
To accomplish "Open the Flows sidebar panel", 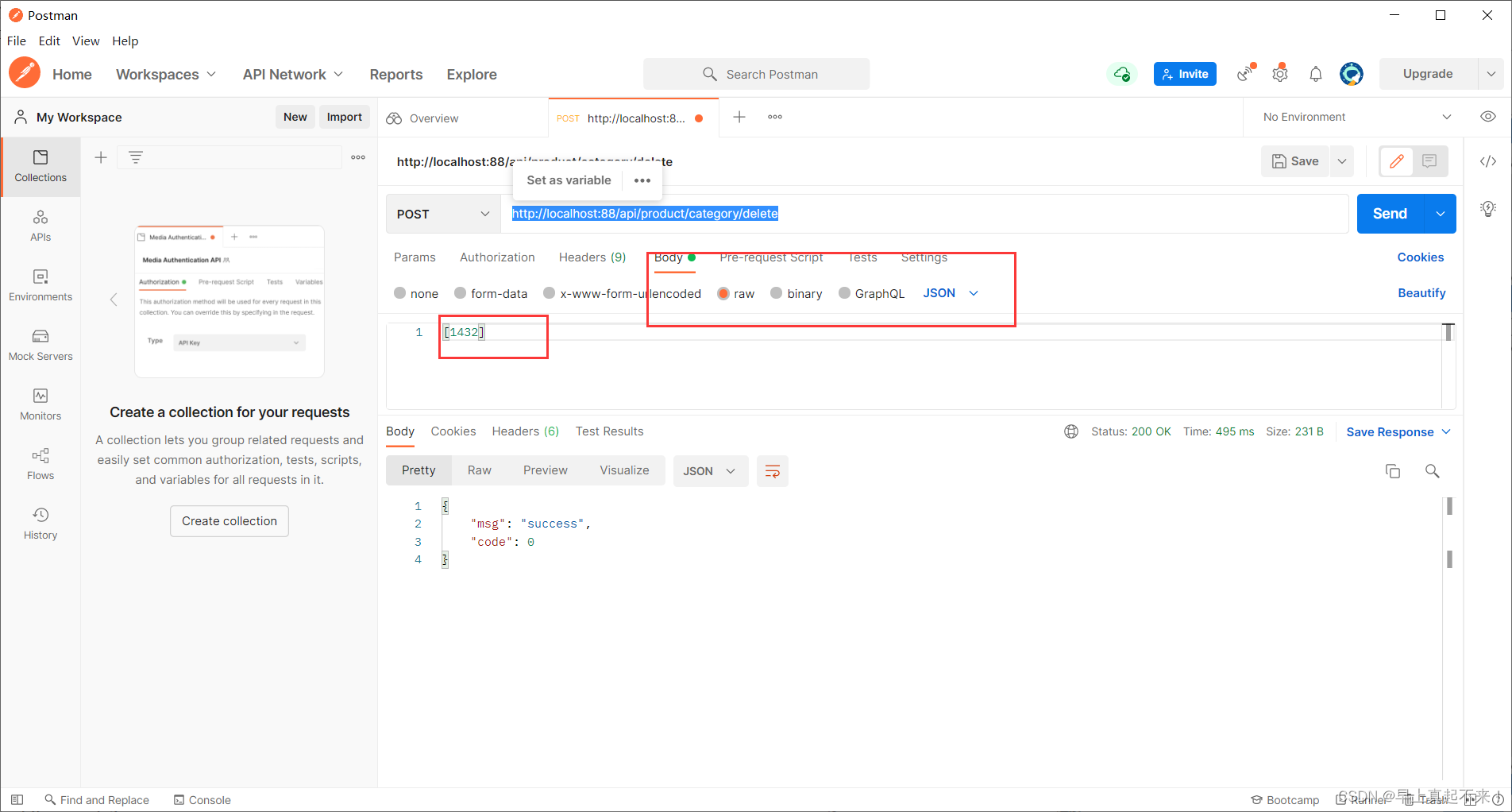I will click(40, 464).
